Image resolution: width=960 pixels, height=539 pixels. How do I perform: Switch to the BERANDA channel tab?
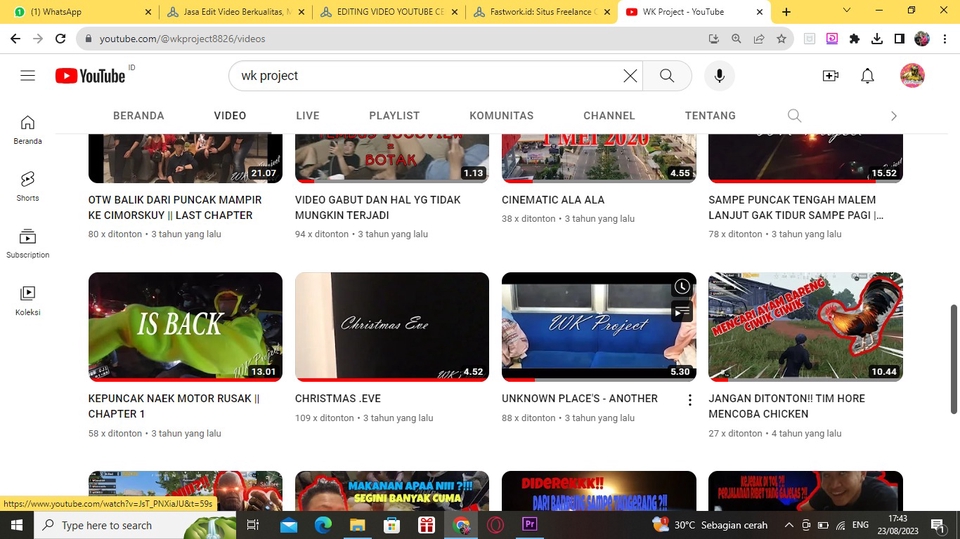[x=138, y=115]
